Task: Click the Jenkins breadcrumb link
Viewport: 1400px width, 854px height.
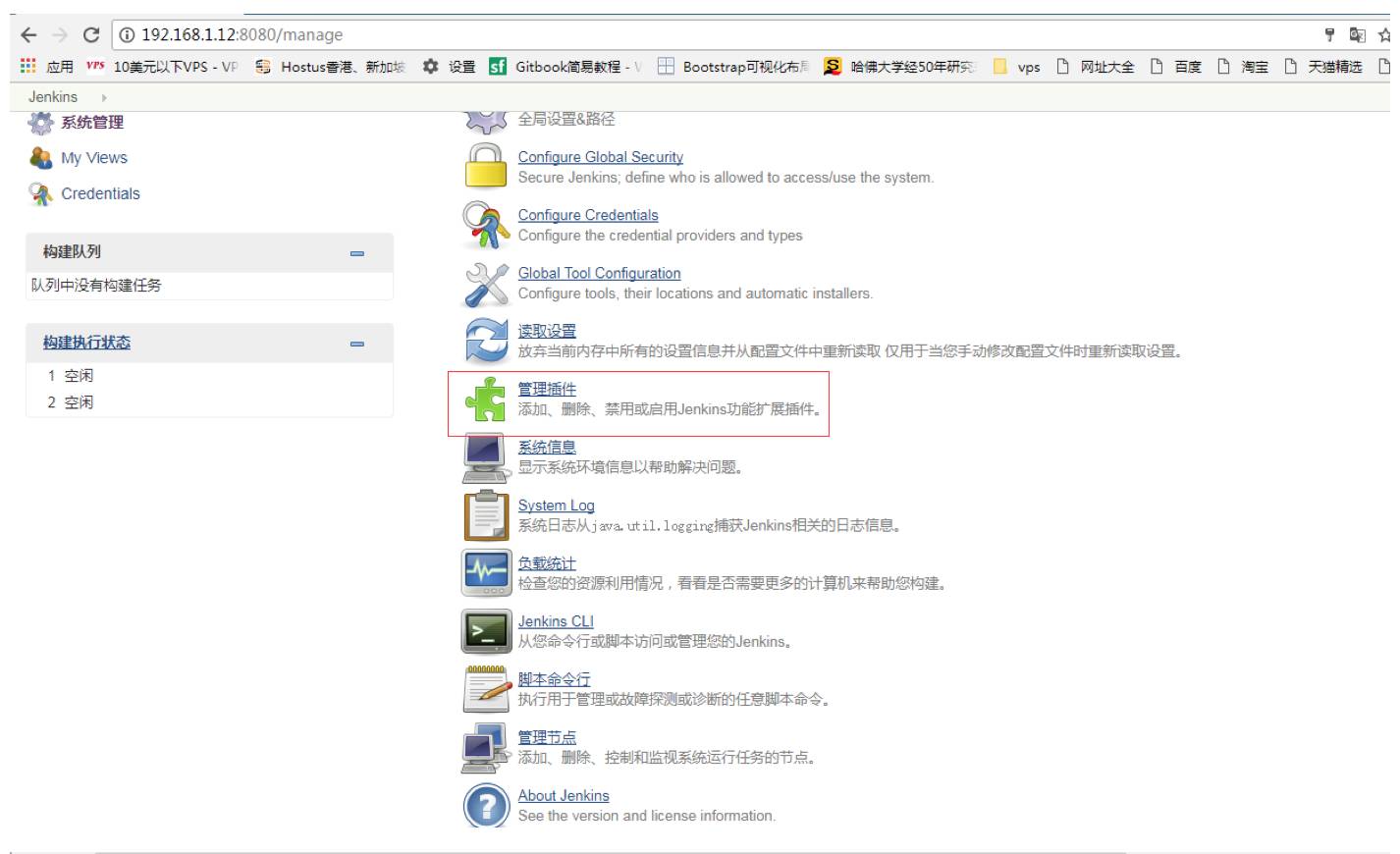Action: (x=53, y=97)
